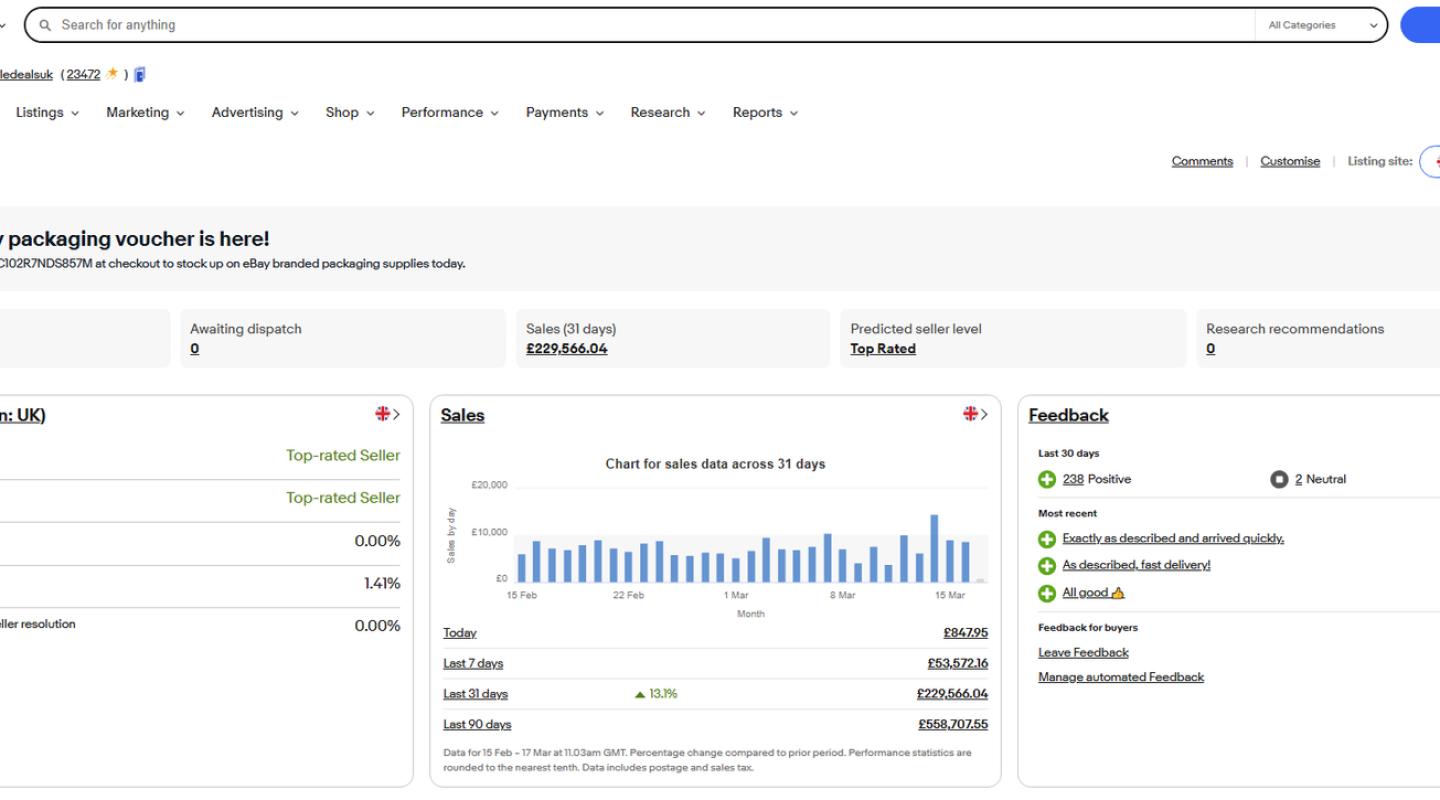
Task: Expand the Listings menu
Action: coord(47,113)
